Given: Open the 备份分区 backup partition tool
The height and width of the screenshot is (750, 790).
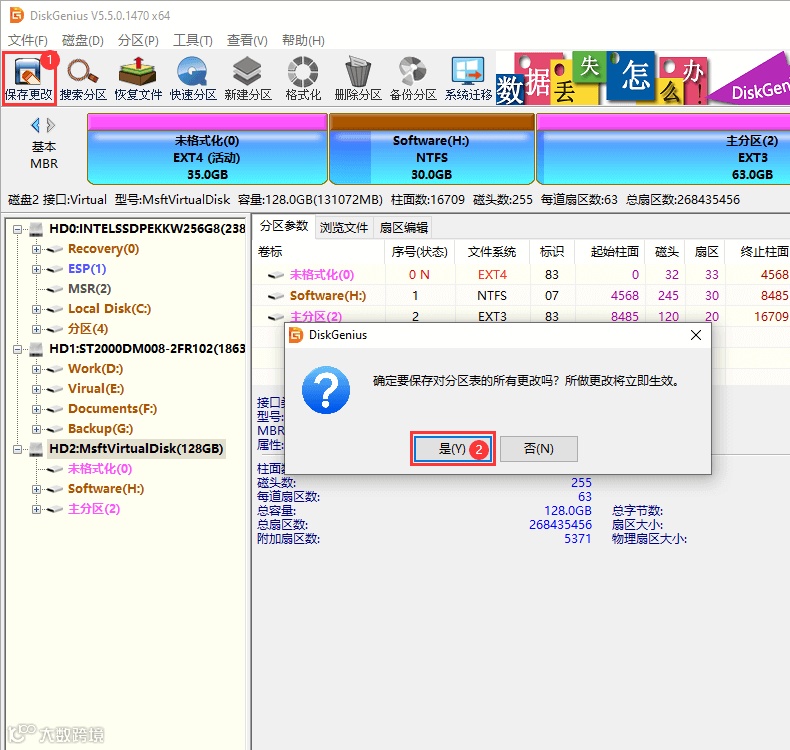Looking at the screenshot, I should tap(413, 78).
